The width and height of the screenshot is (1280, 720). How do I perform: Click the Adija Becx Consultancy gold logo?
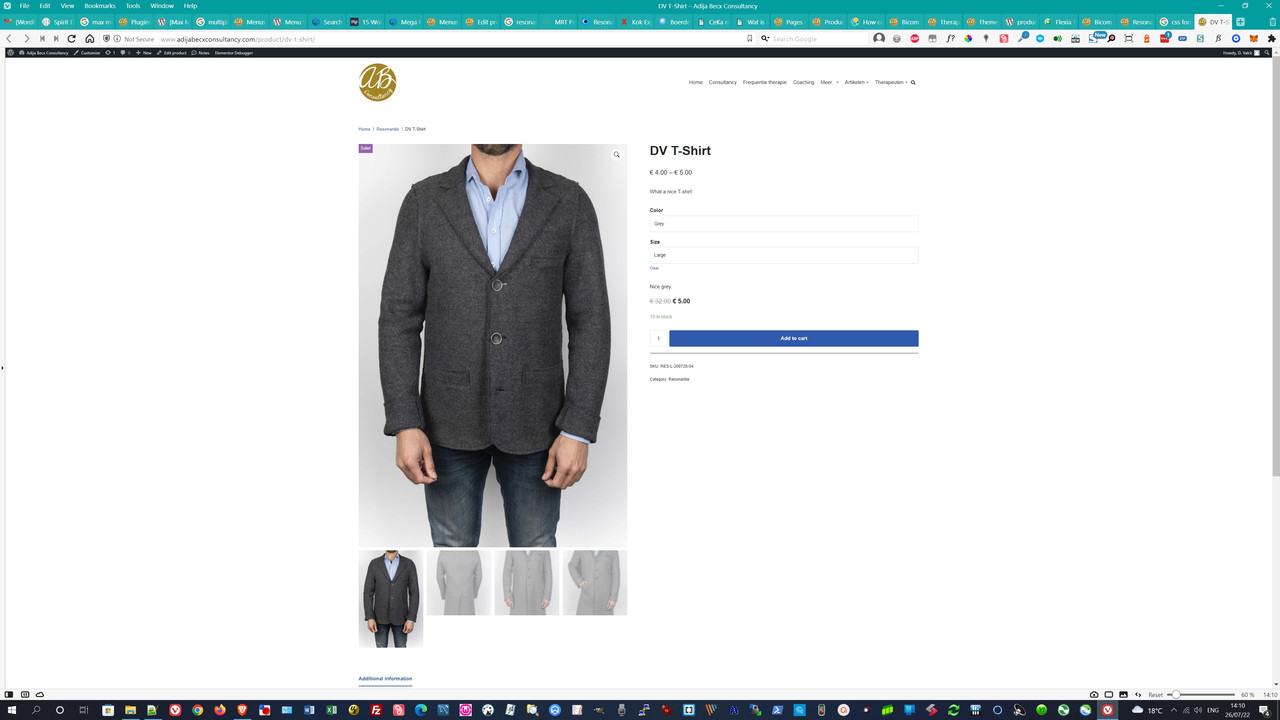coord(378,82)
